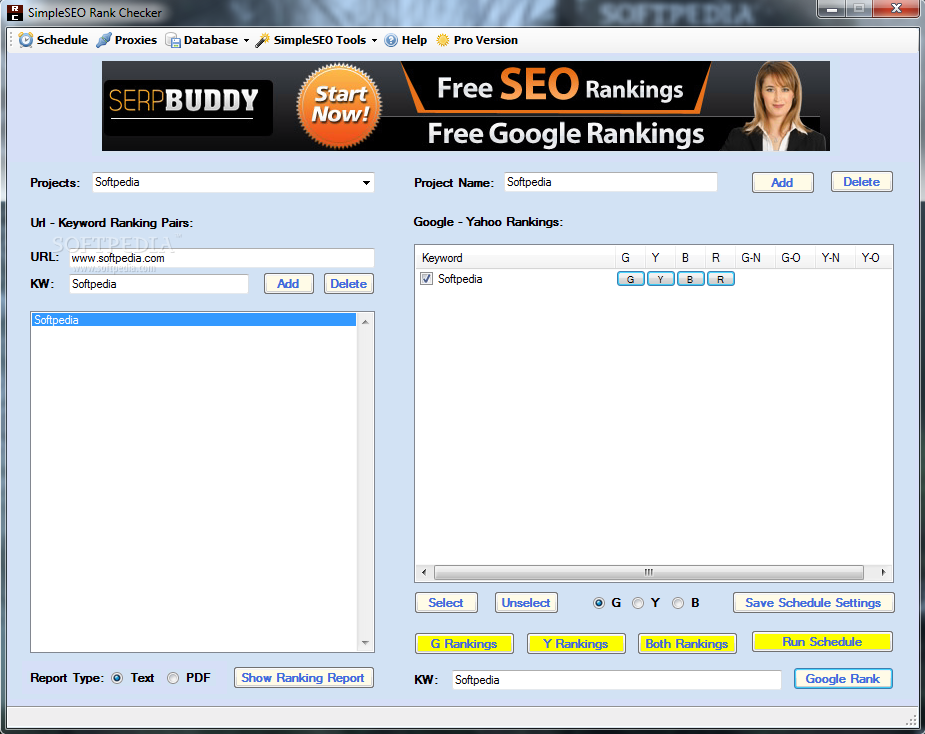Click the rankings table horizontal scrollbar thumb

649,572
